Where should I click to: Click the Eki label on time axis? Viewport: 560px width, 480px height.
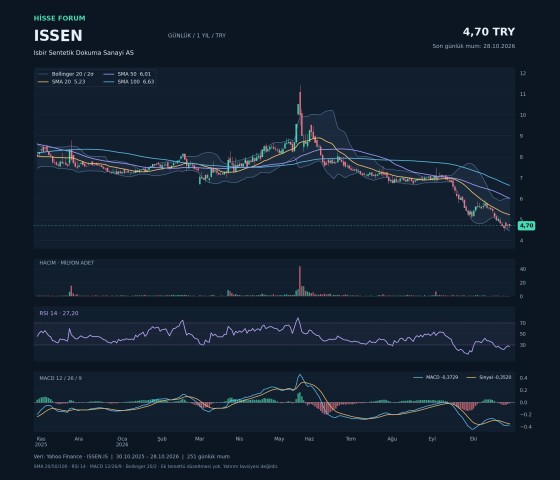point(474,439)
